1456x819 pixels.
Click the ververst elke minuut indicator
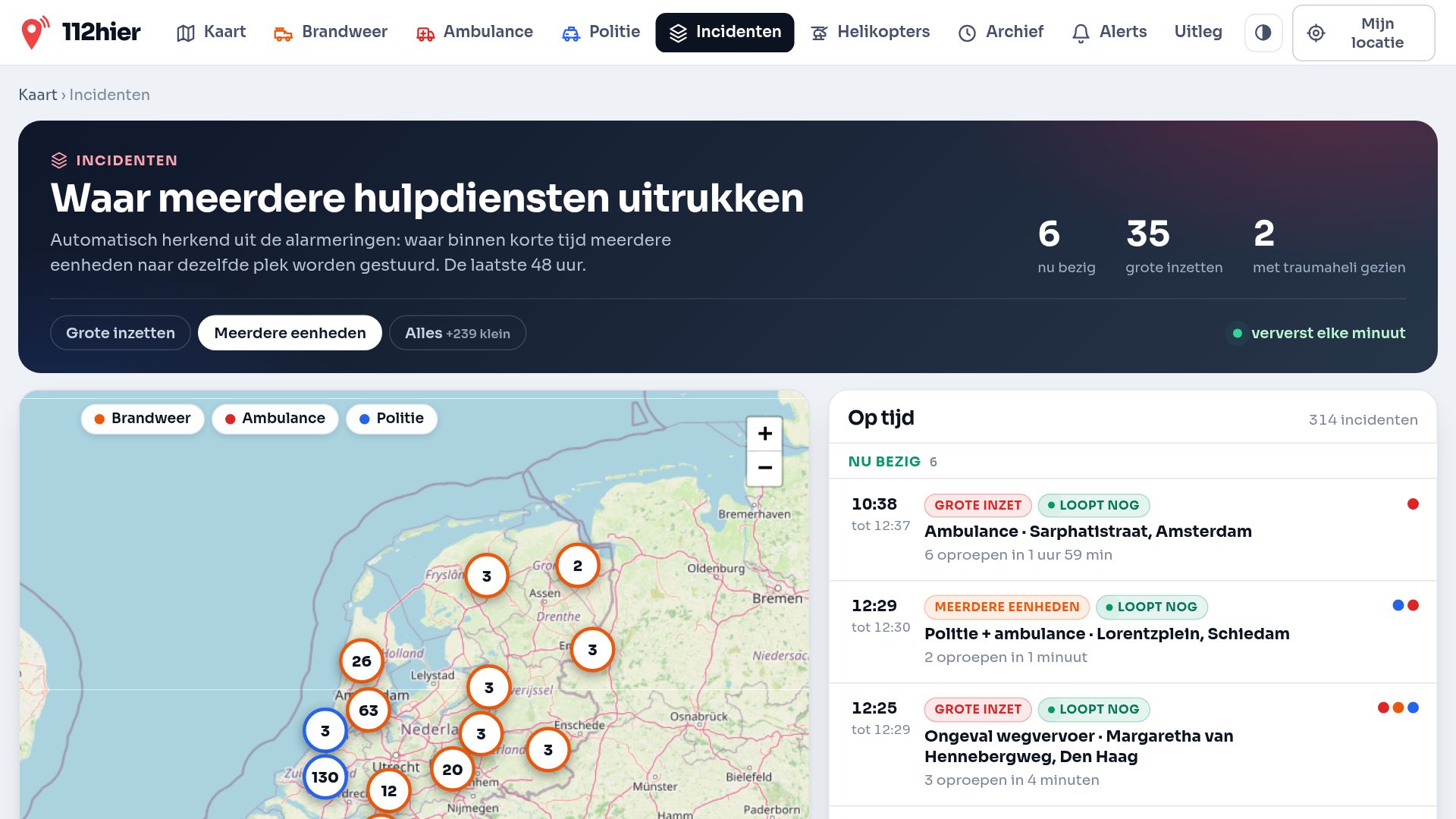[x=1316, y=333]
